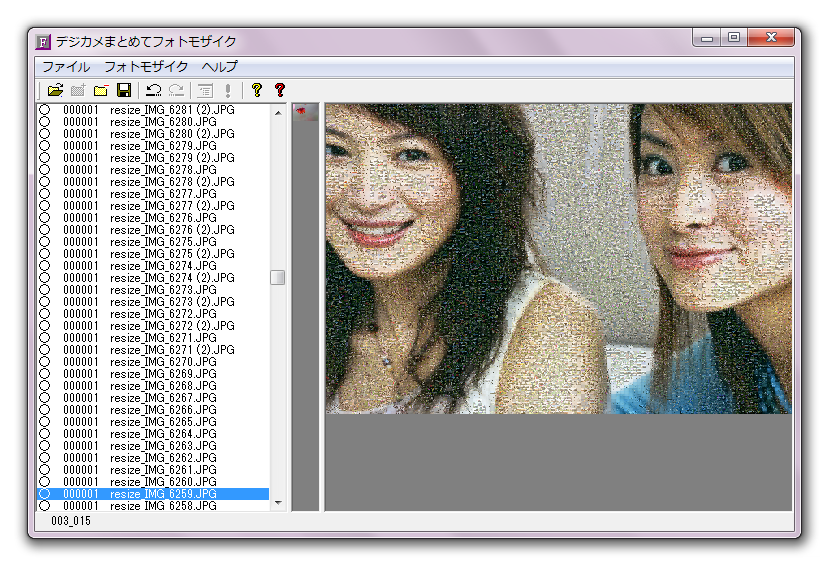Toggle circle for resize_IMG_6276 (2).JPG

click(45, 230)
